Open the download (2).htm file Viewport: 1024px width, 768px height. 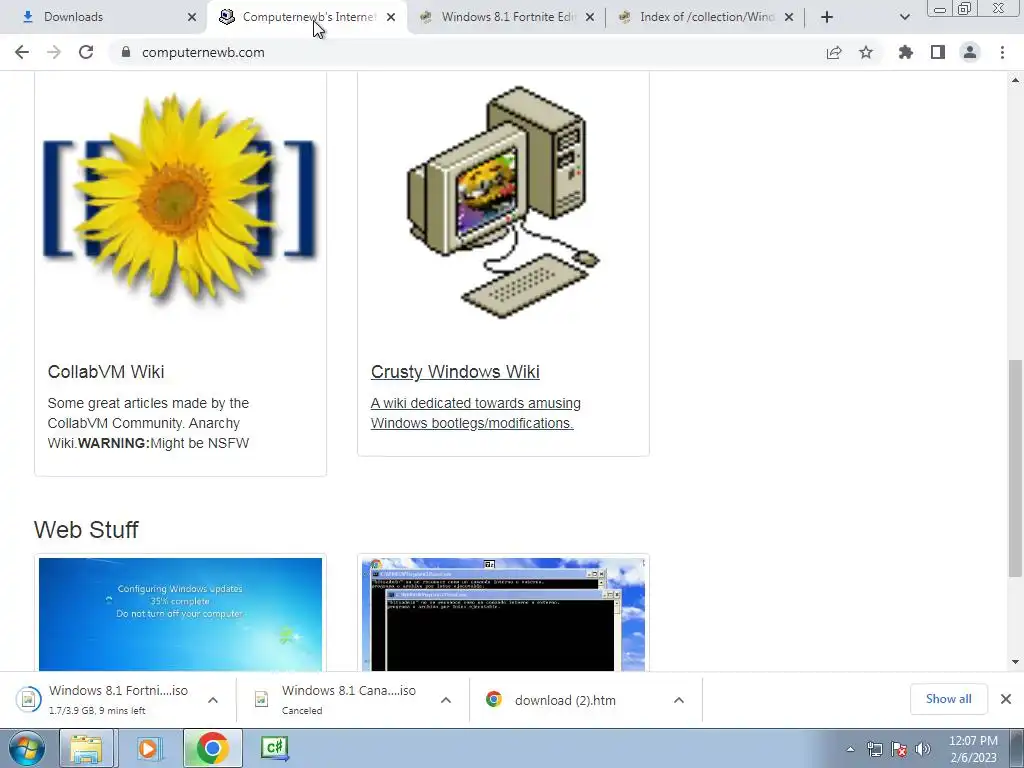click(565, 700)
